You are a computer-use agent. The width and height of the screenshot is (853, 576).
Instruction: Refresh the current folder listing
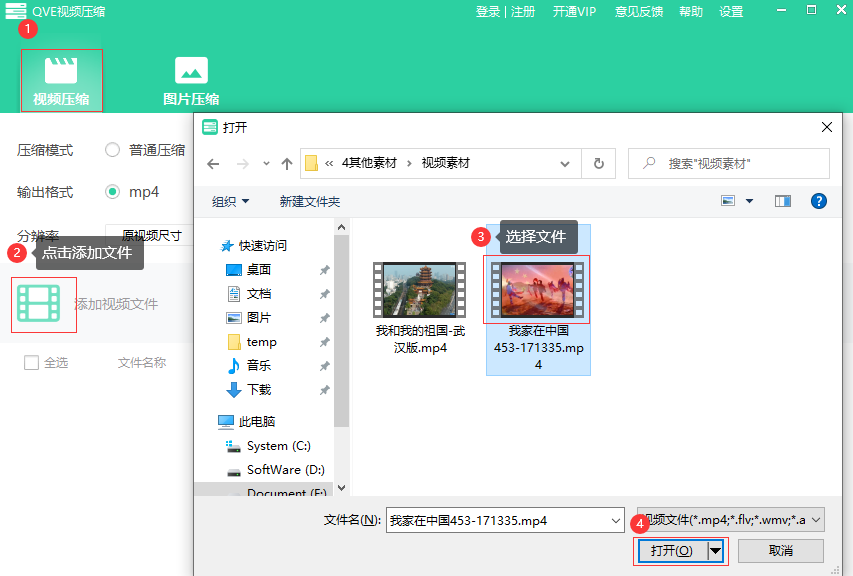click(x=598, y=163)
